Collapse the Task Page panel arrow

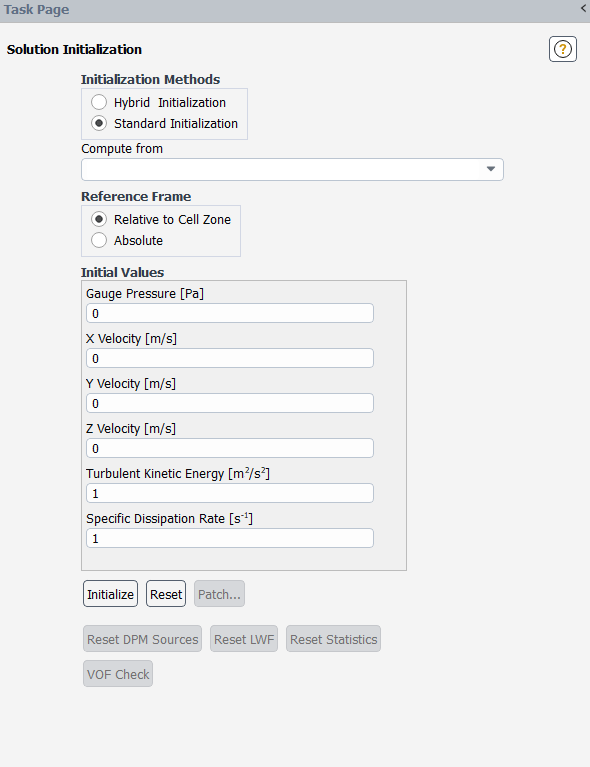click(583, 8)
